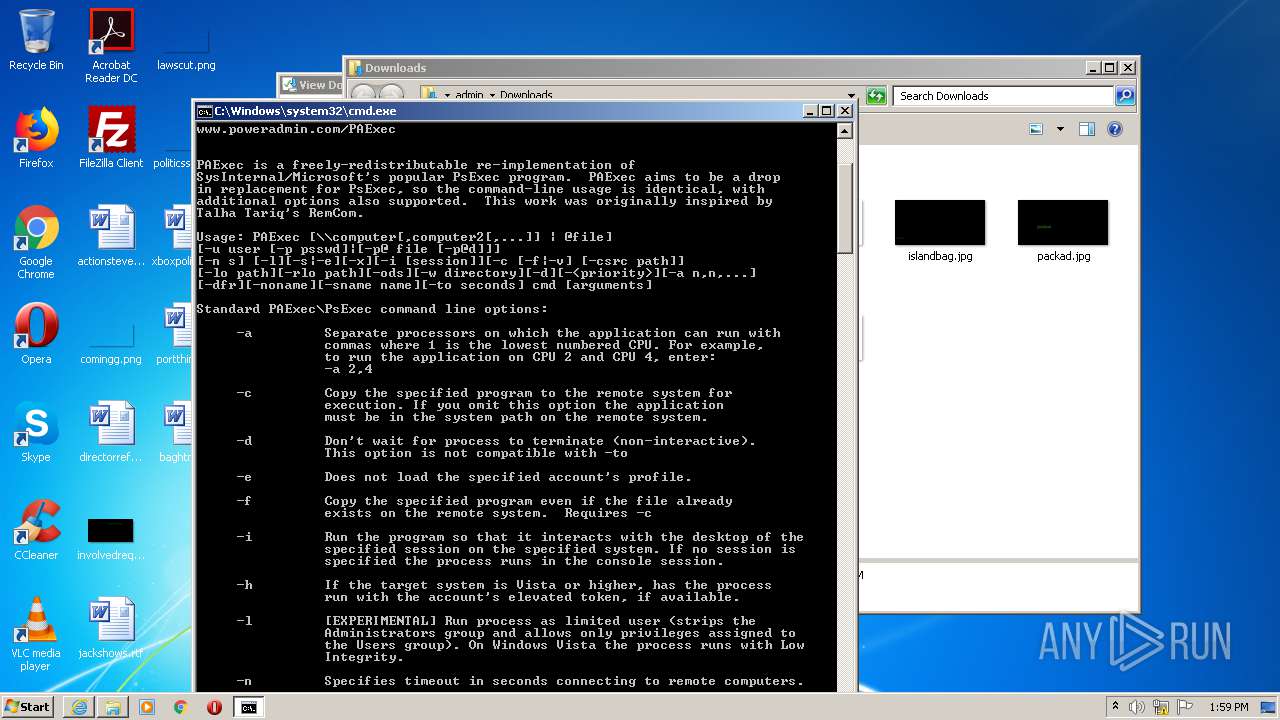
Task: Click cmd.exe title bar text
Action: click(305, 111)
